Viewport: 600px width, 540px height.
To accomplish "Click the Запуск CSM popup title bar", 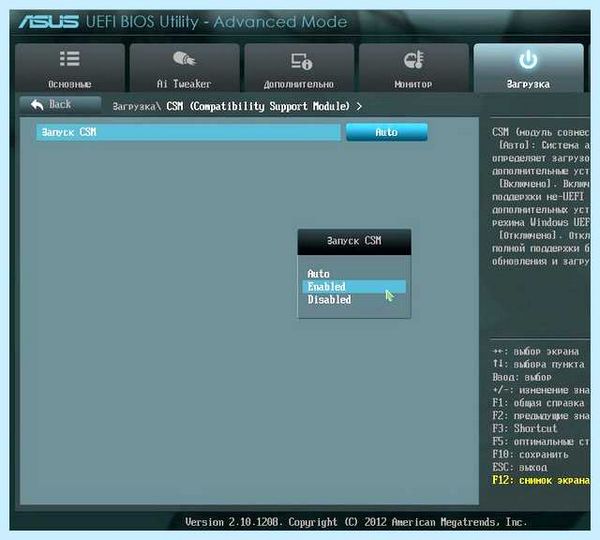I will coord(354,241).
